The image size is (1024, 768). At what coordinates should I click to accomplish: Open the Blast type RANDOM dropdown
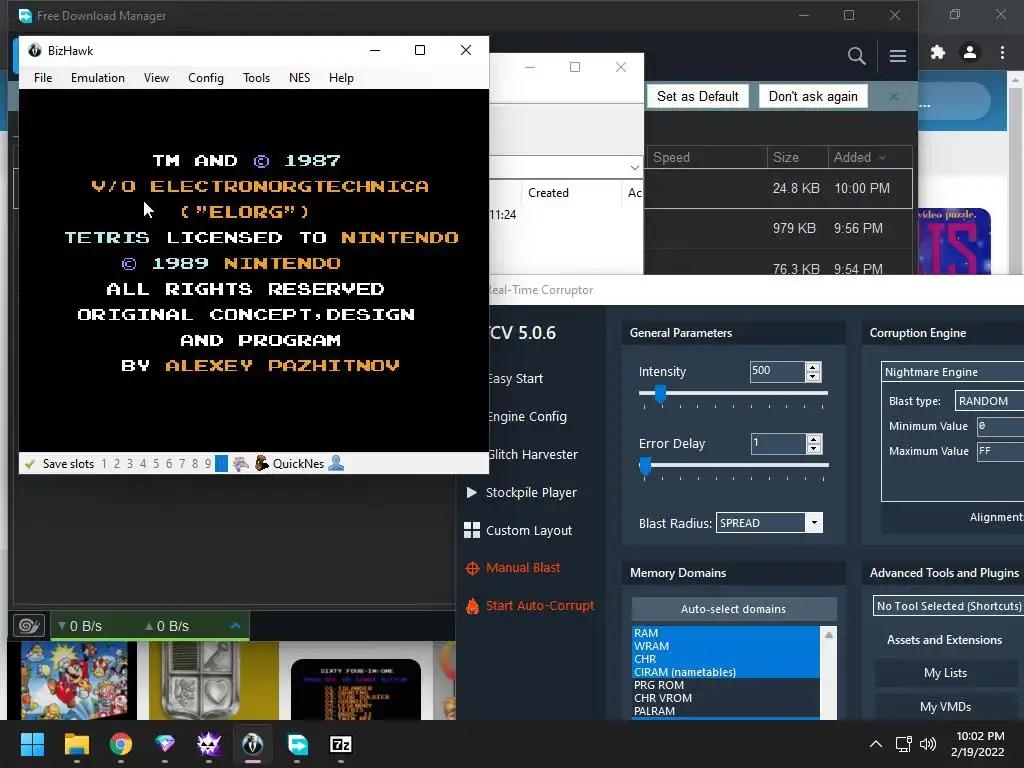[989, 401]
